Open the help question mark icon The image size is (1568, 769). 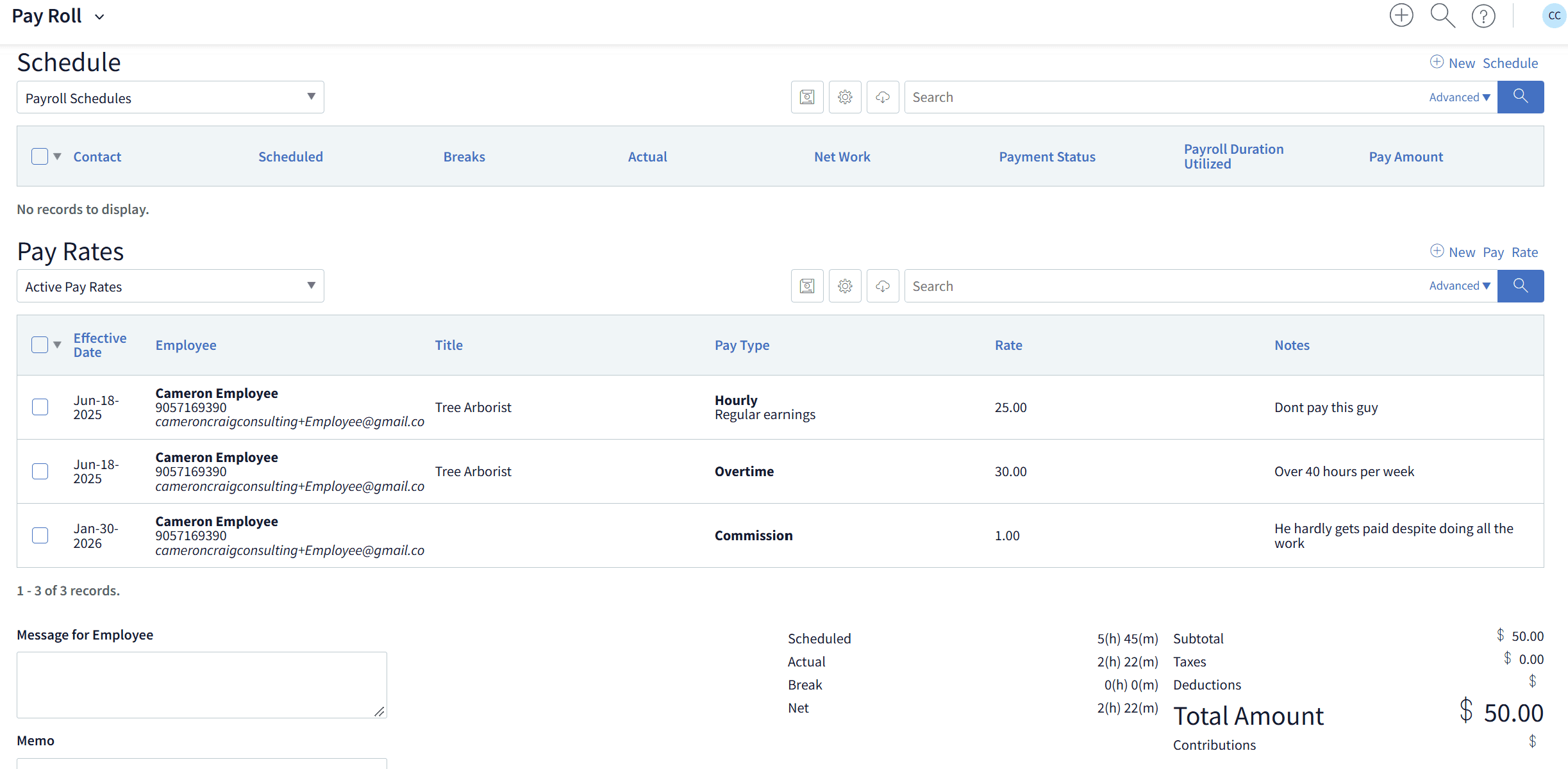(x=1483, y=15)
